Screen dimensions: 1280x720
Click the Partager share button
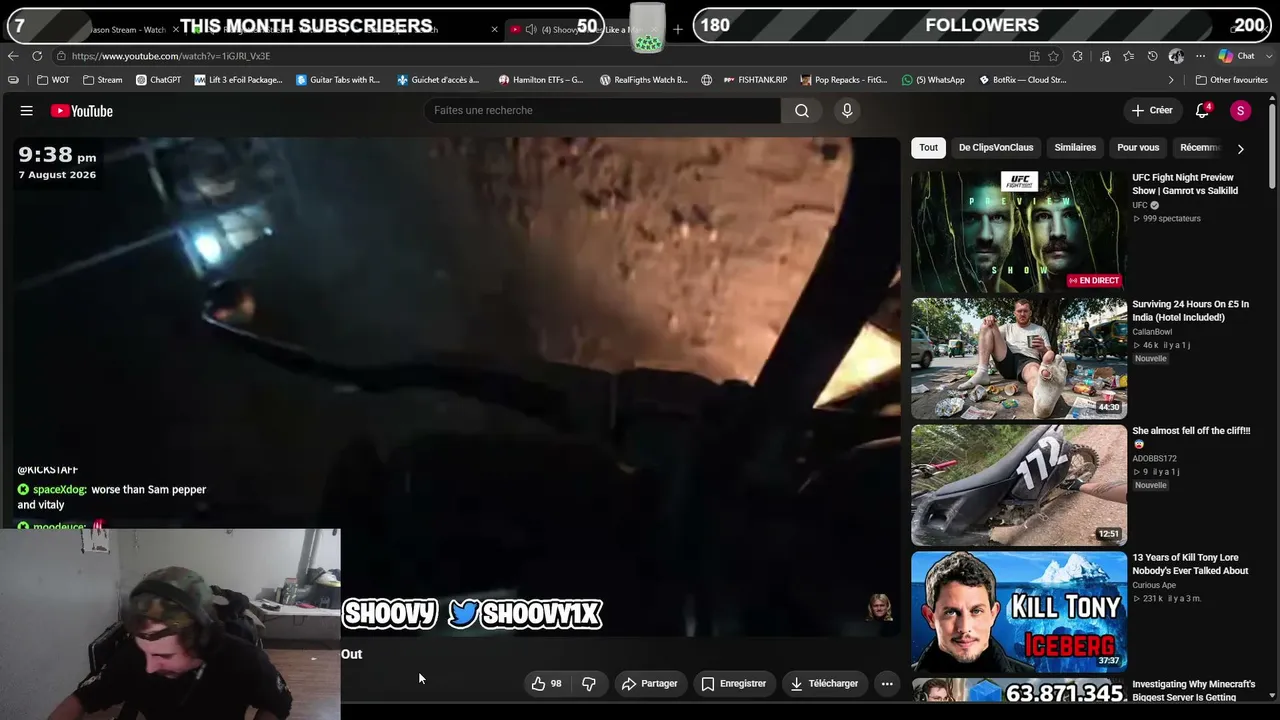[x=649, y=684]
